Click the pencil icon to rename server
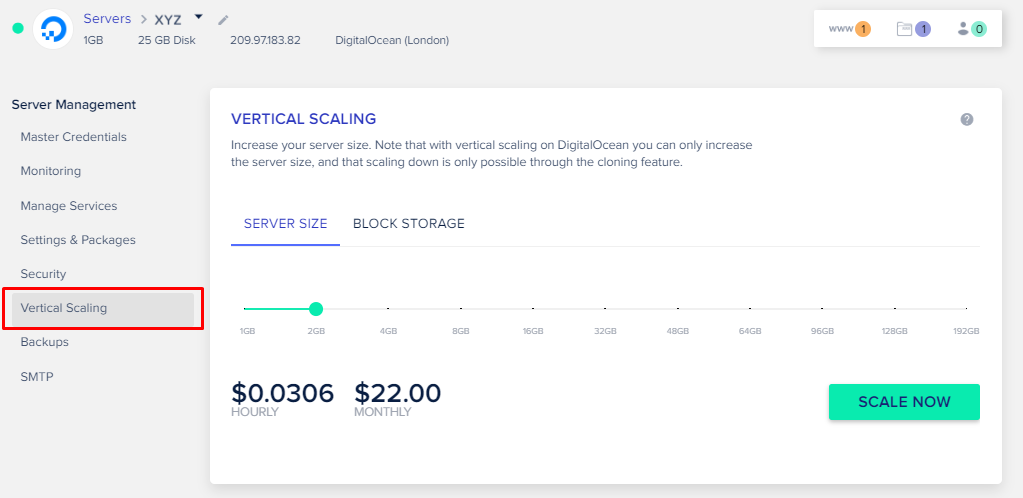 pos(223,19)
